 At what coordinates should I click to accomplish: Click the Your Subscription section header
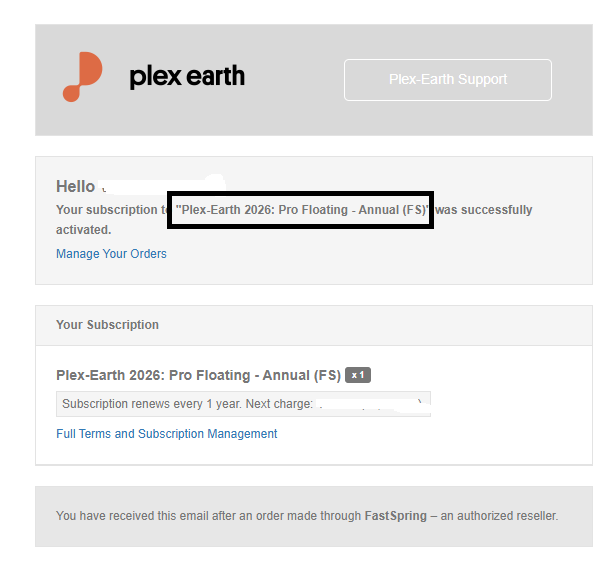pyautogui.click(x=107, y=325)
